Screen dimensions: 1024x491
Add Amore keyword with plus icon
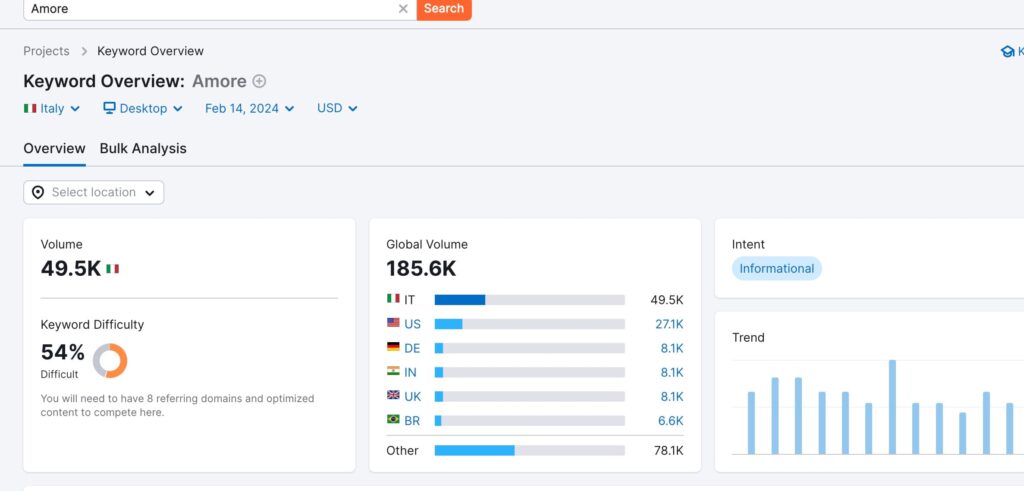pos(259,82)
